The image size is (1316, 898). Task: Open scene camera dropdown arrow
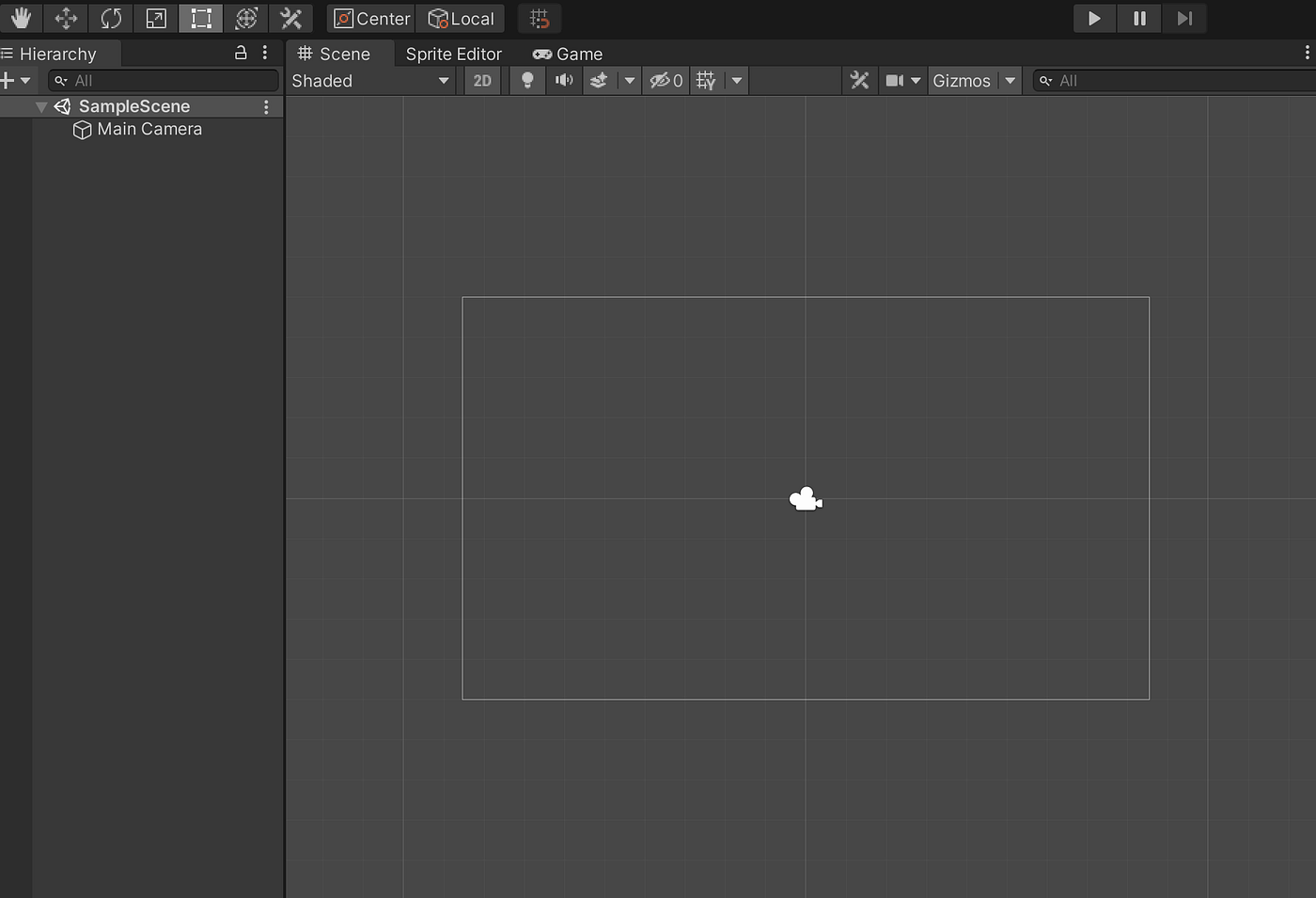click(916, 81)
